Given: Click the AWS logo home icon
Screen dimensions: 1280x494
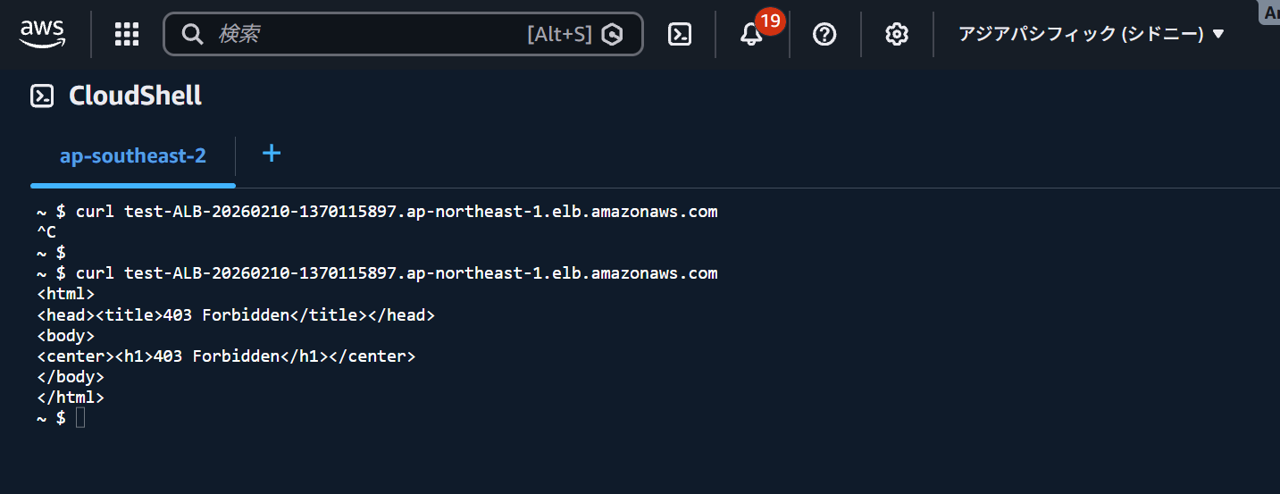Looking at the screenshot, I should click(x=42, y=34).
